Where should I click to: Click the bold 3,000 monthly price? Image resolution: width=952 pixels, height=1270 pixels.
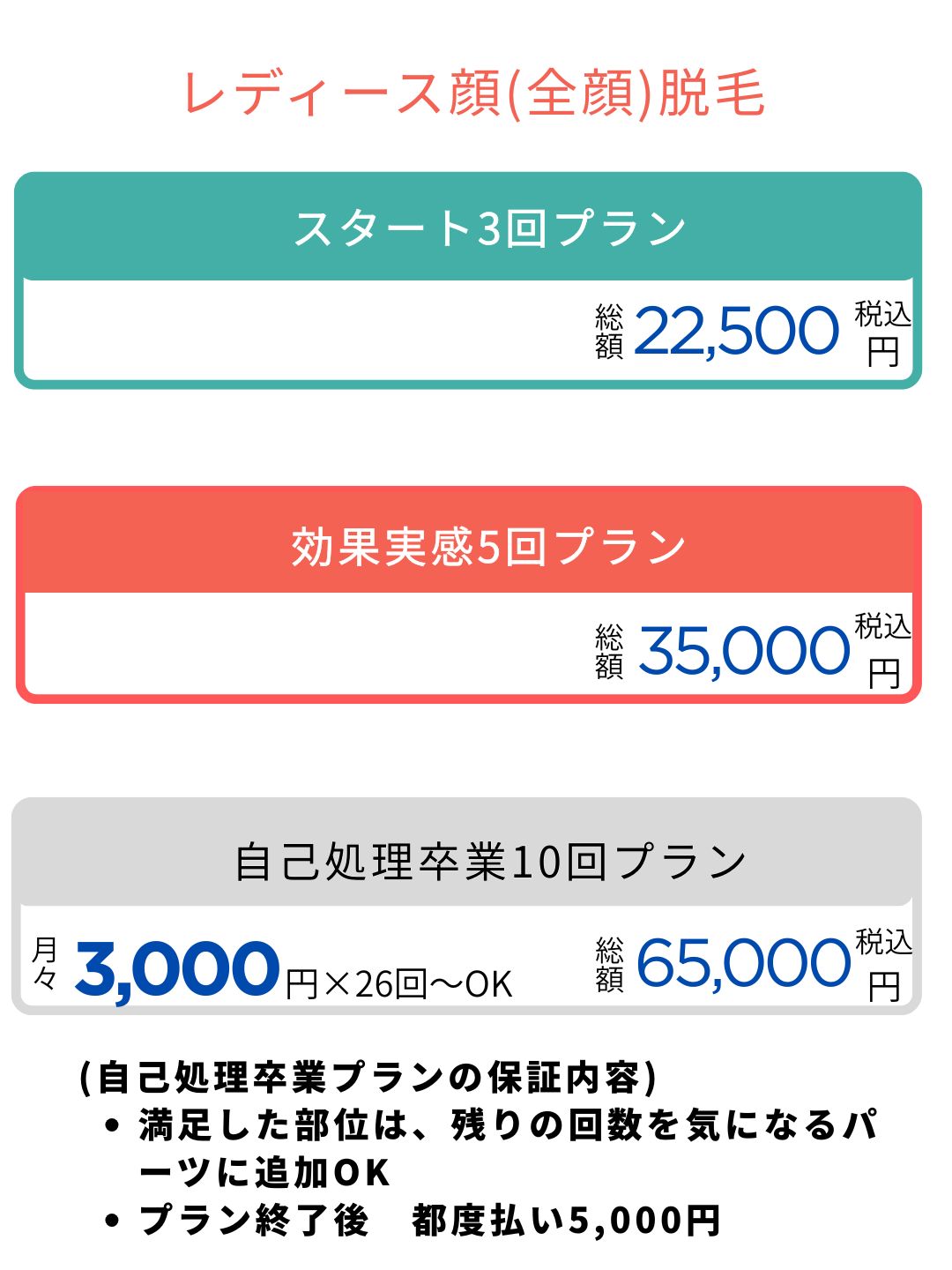[177, 968]
